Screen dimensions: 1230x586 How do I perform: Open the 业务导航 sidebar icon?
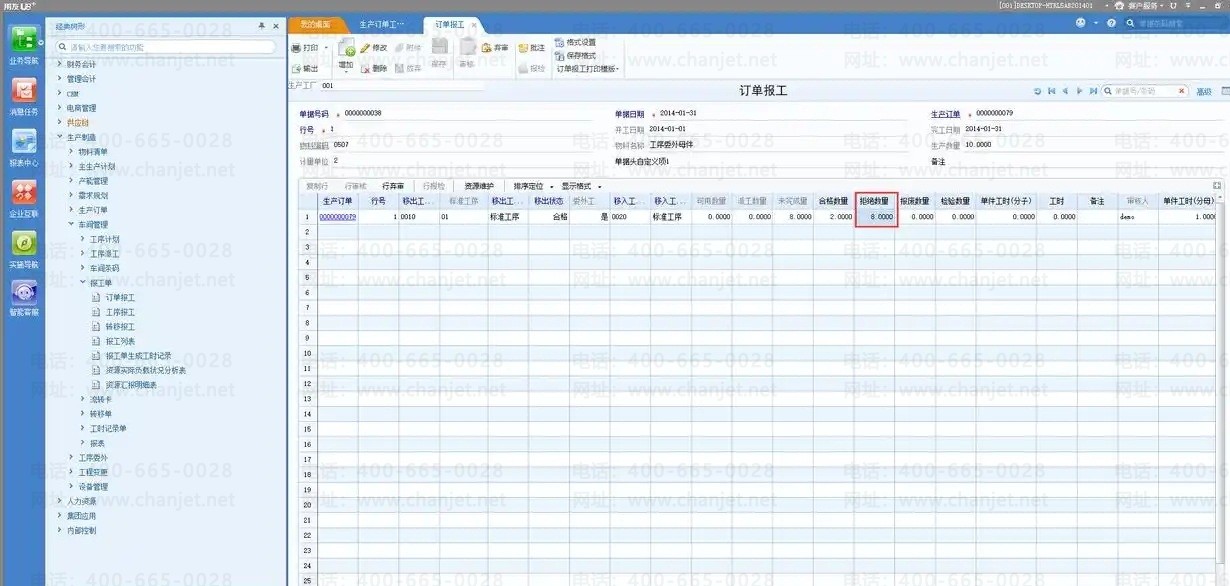point(24,39)
